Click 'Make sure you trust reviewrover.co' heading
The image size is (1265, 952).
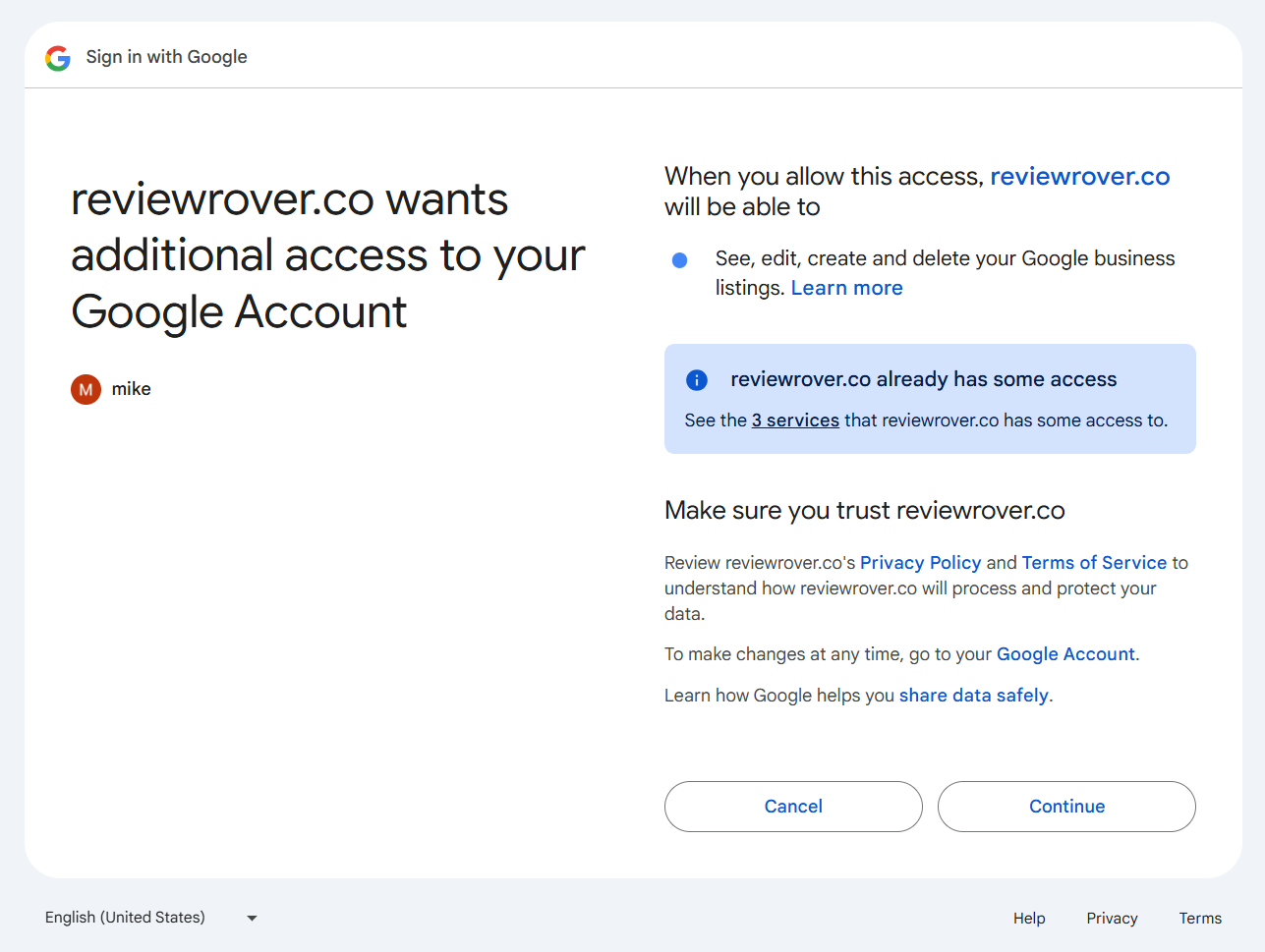click(864, 511)
